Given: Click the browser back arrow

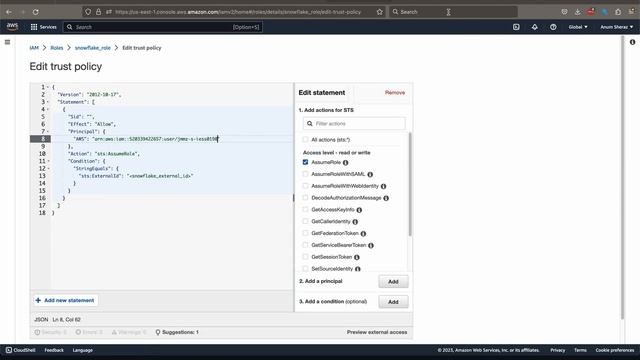Looking at the screenshot, I should point(9,12).
